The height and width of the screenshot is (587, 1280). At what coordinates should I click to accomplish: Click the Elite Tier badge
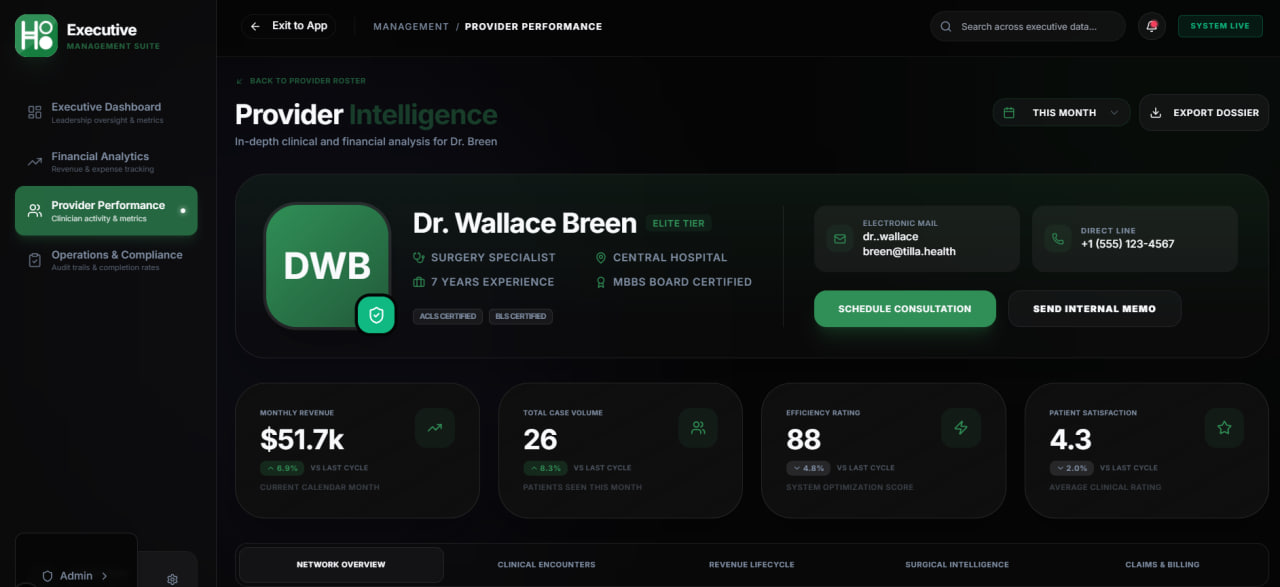[x=679, y=224]
